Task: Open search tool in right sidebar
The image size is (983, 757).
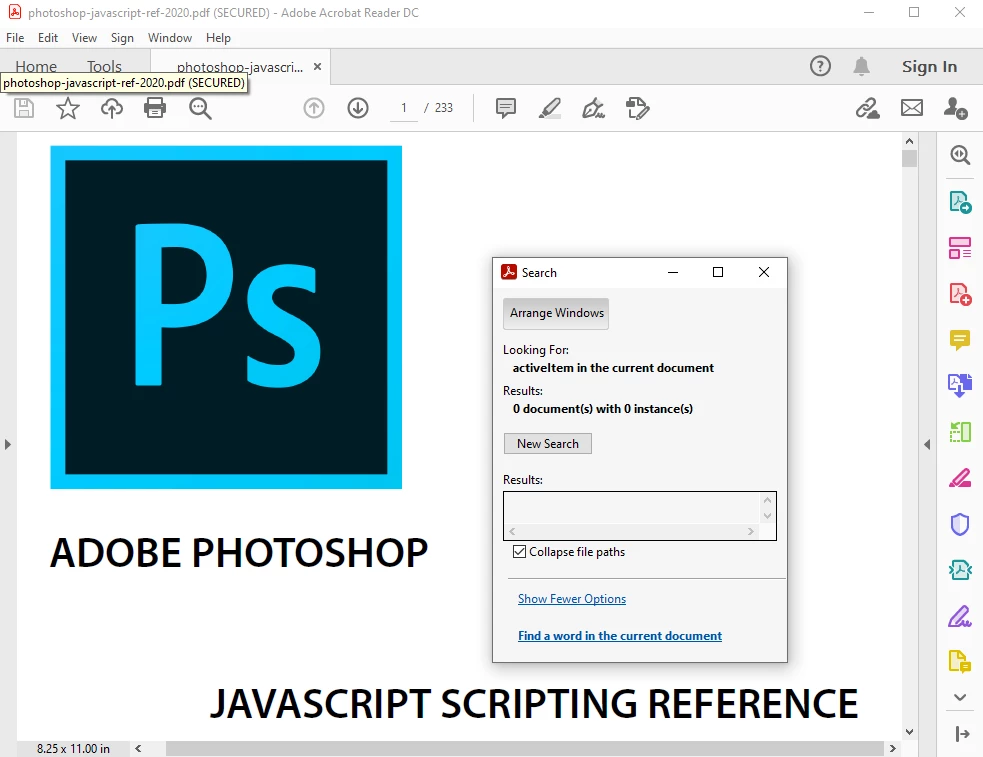Action: click(960, 155)
